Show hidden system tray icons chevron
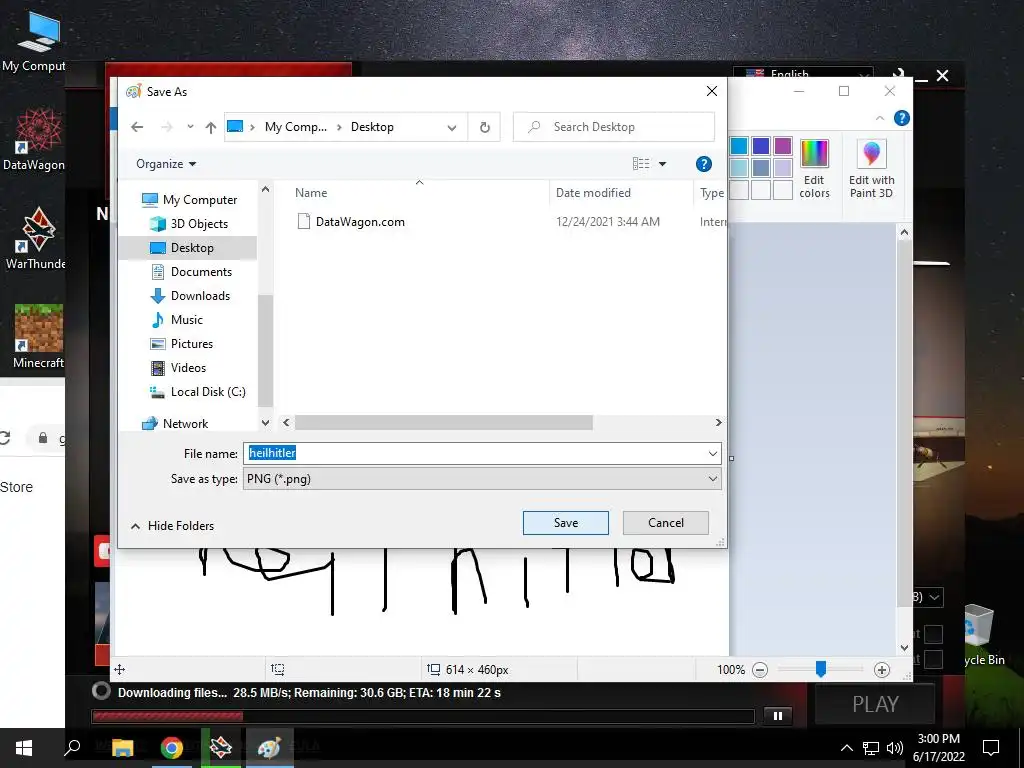 (x=846, y=748)
